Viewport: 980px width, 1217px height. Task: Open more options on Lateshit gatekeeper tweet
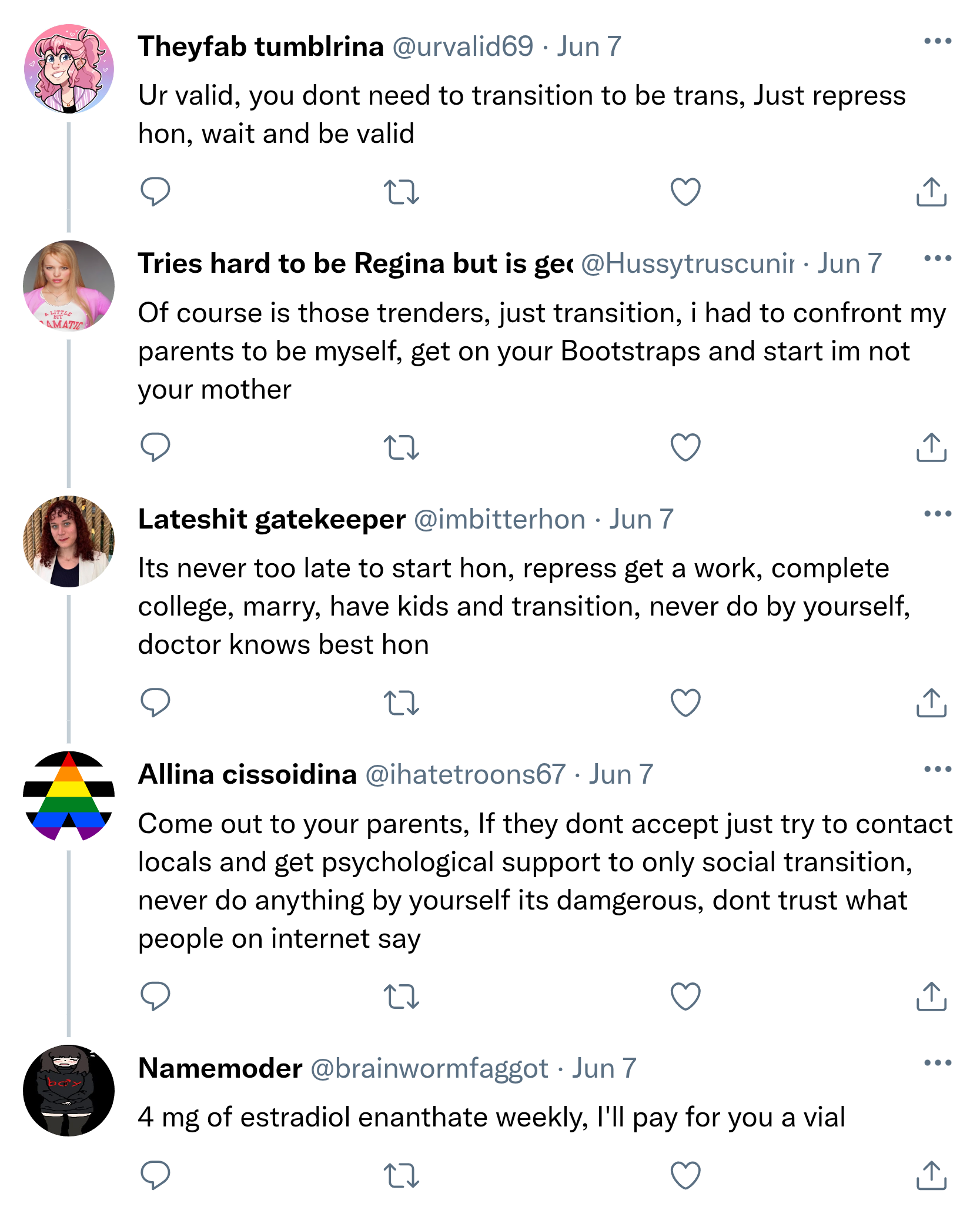tap(937, 514)
